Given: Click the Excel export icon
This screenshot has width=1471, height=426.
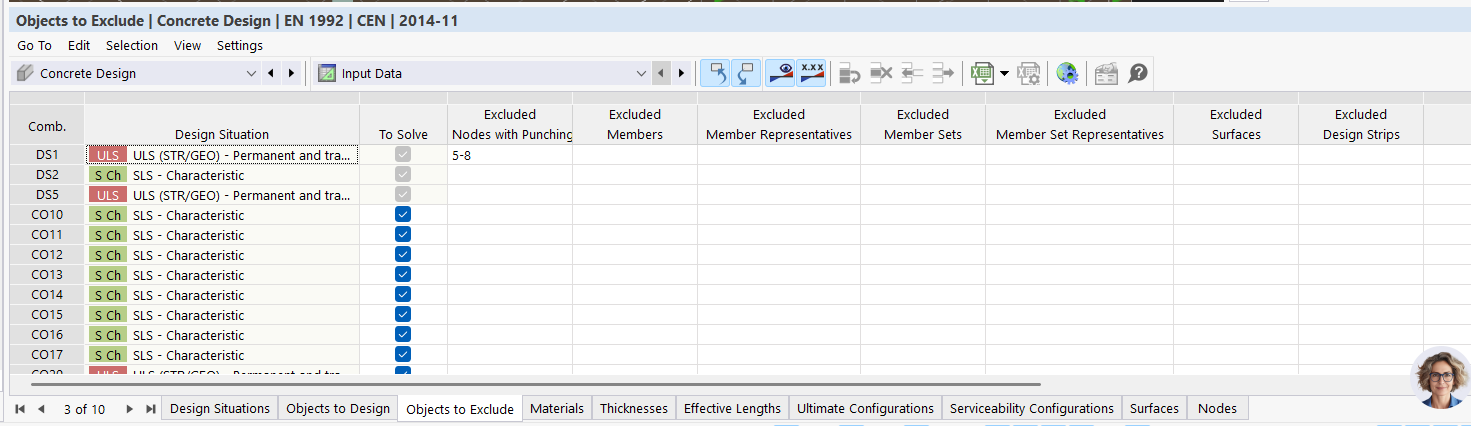Looking at the screenshot, I should coord(982,73).
